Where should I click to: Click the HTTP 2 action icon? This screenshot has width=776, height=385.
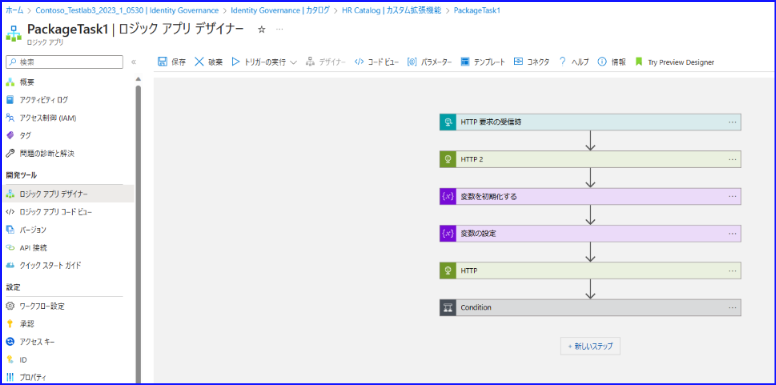click(x=448, y=159)
